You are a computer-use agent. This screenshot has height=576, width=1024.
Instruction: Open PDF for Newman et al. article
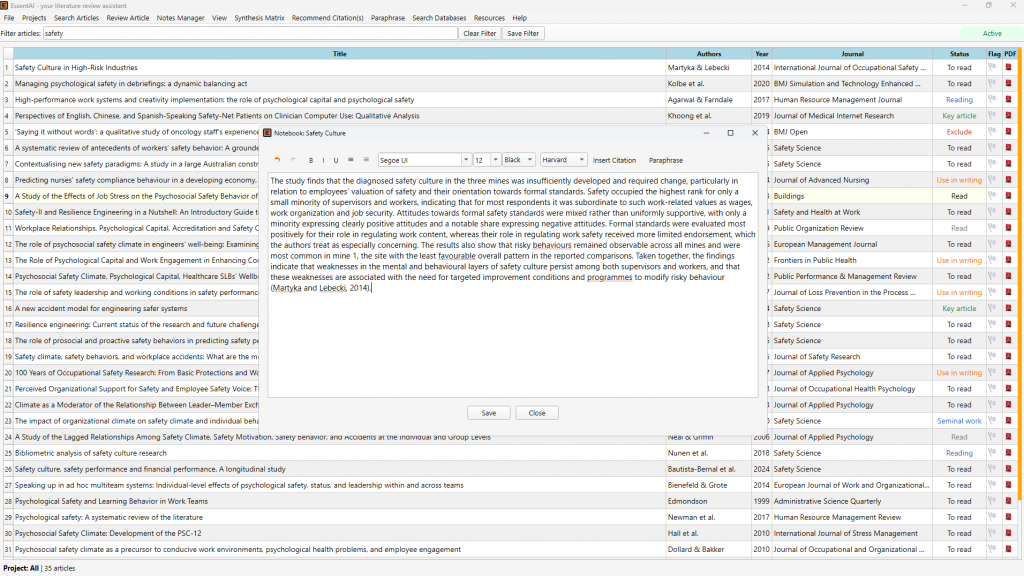[1008, 517]
